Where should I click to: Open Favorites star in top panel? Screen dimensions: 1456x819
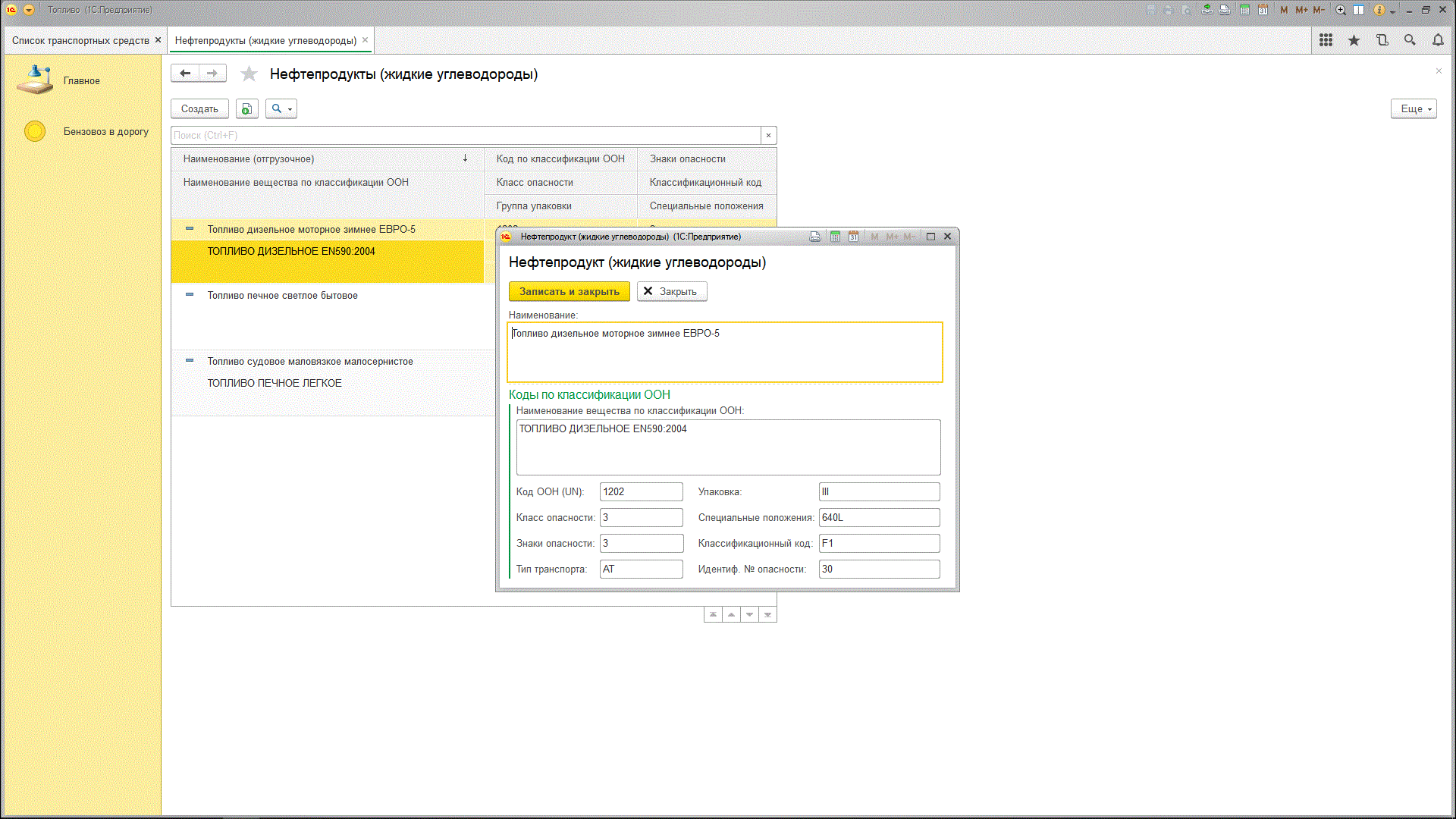1354,40
